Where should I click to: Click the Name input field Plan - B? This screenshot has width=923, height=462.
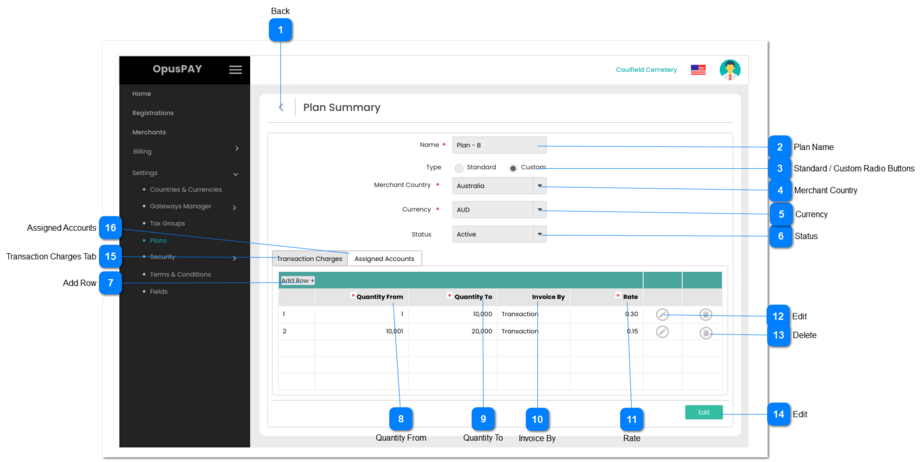tap(499, 145)
